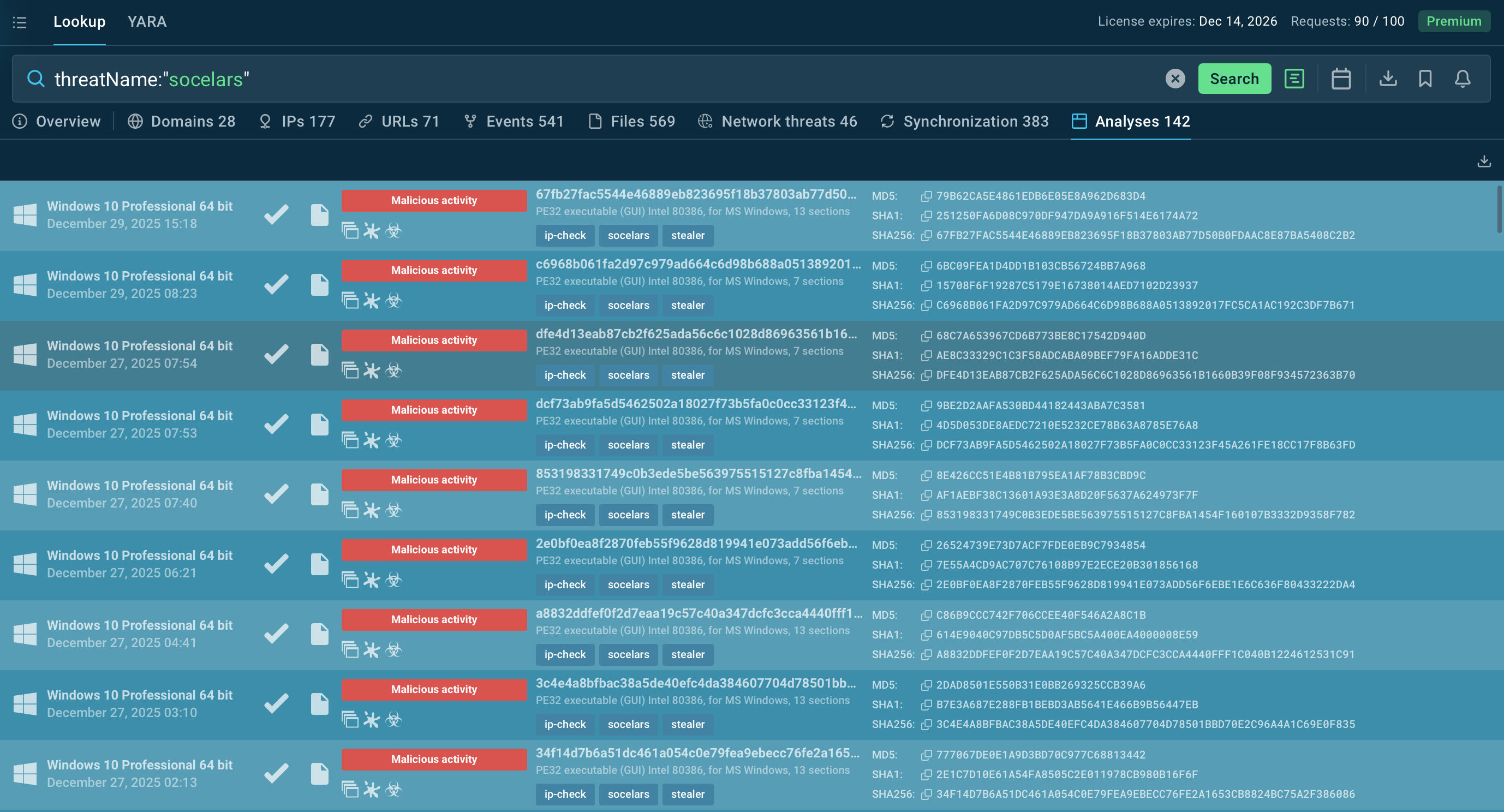Click the Premium label top right
The width and height of the screenshot is (1504, 812).
point(1453,22)
